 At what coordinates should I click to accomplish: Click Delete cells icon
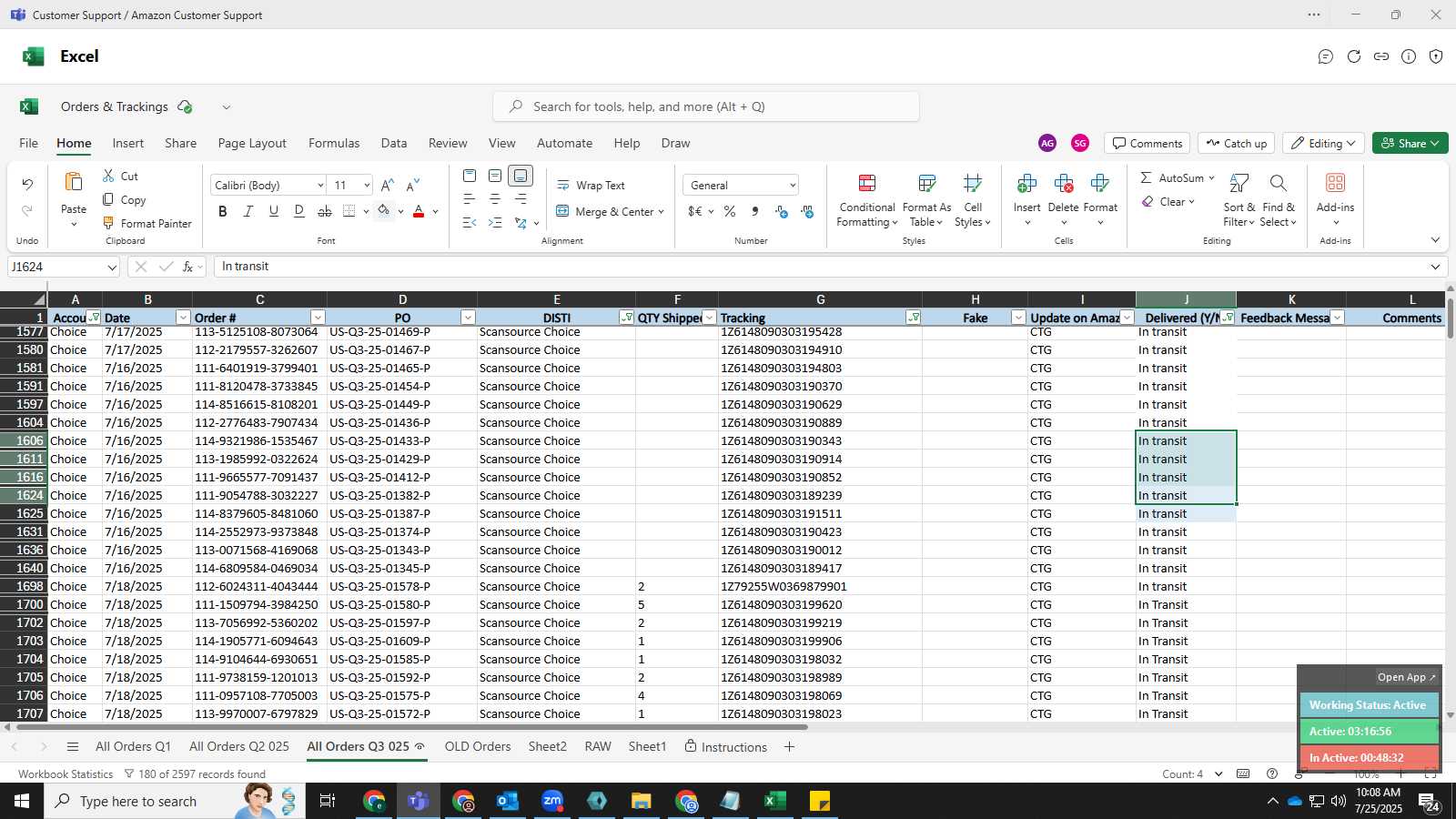pyautogui.click(x=1063, y=183)
